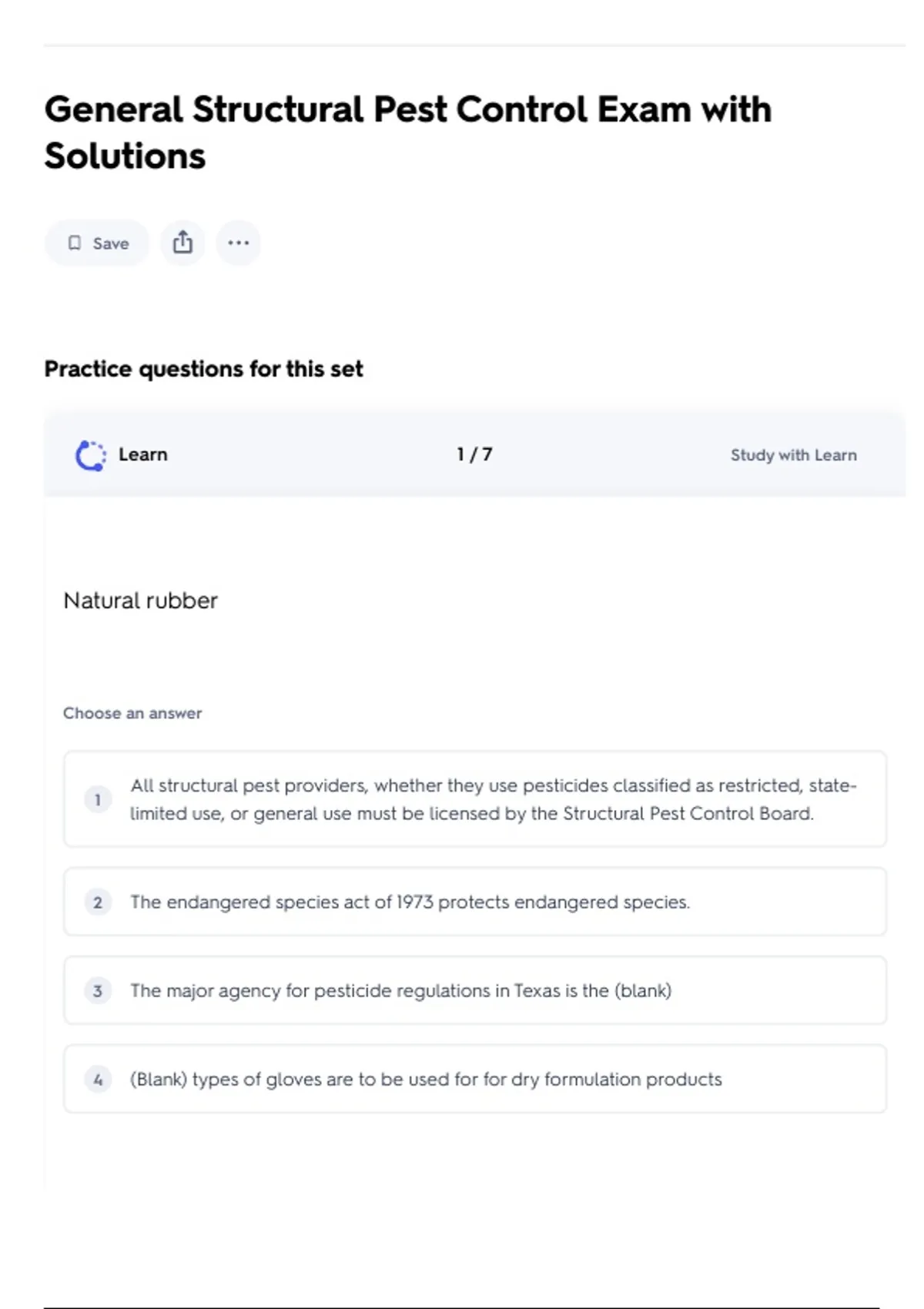Click the 1 / 7 question progress counter
Viewport: 924px width, 1309px height.
pos(474,454)
